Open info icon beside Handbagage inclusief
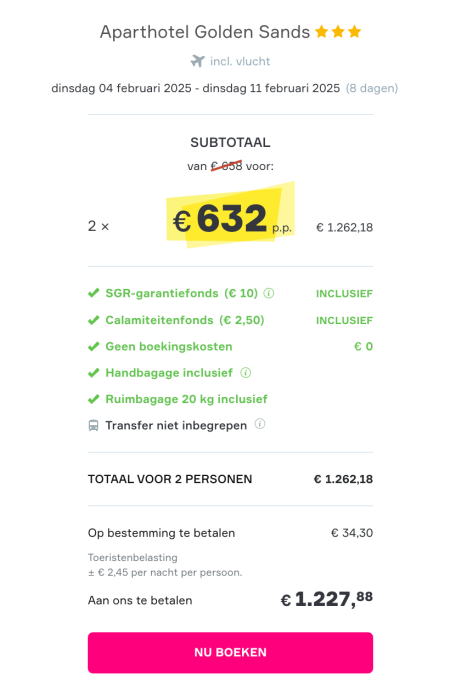 point(245,373)
